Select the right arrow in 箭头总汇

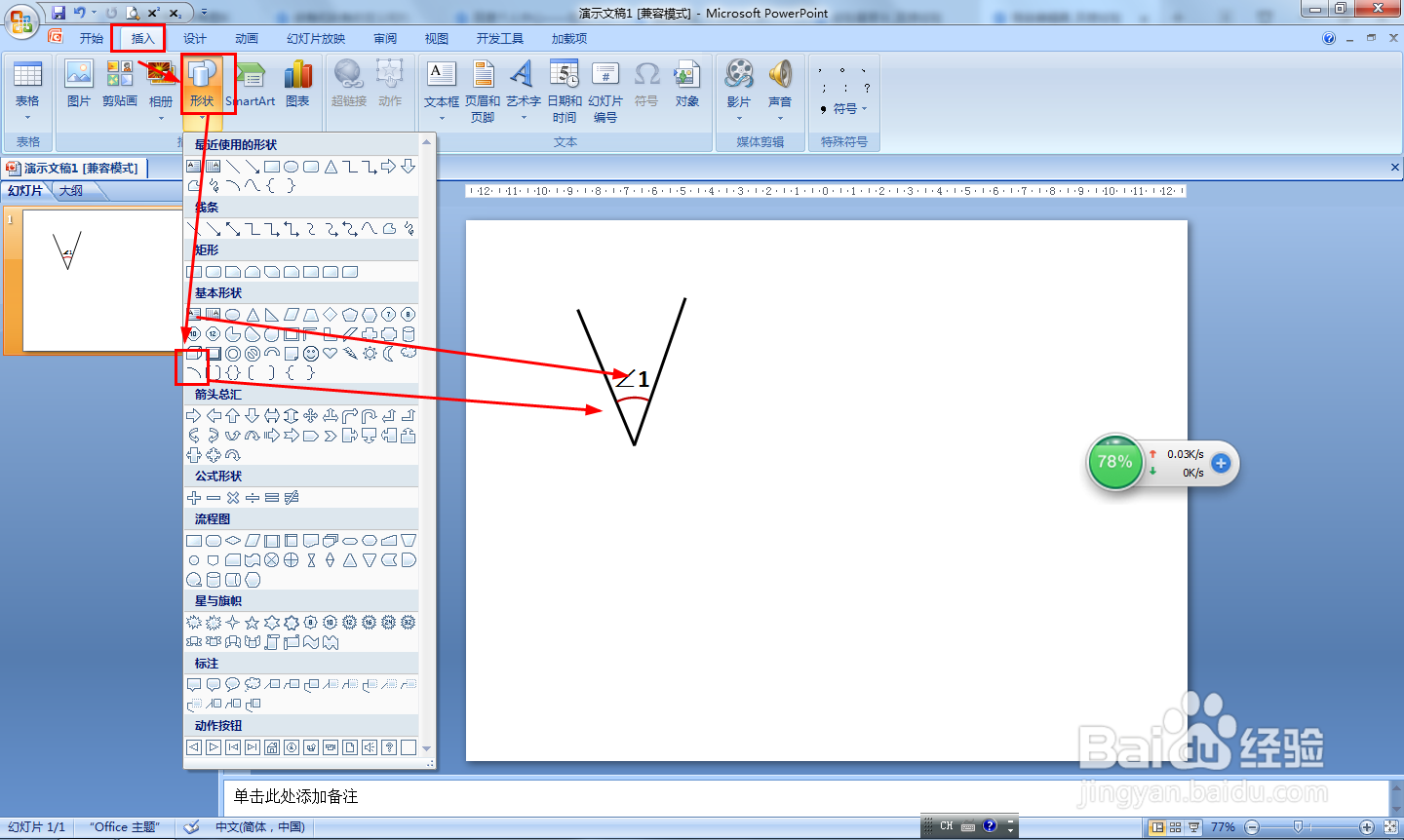(x=194, y=415)
